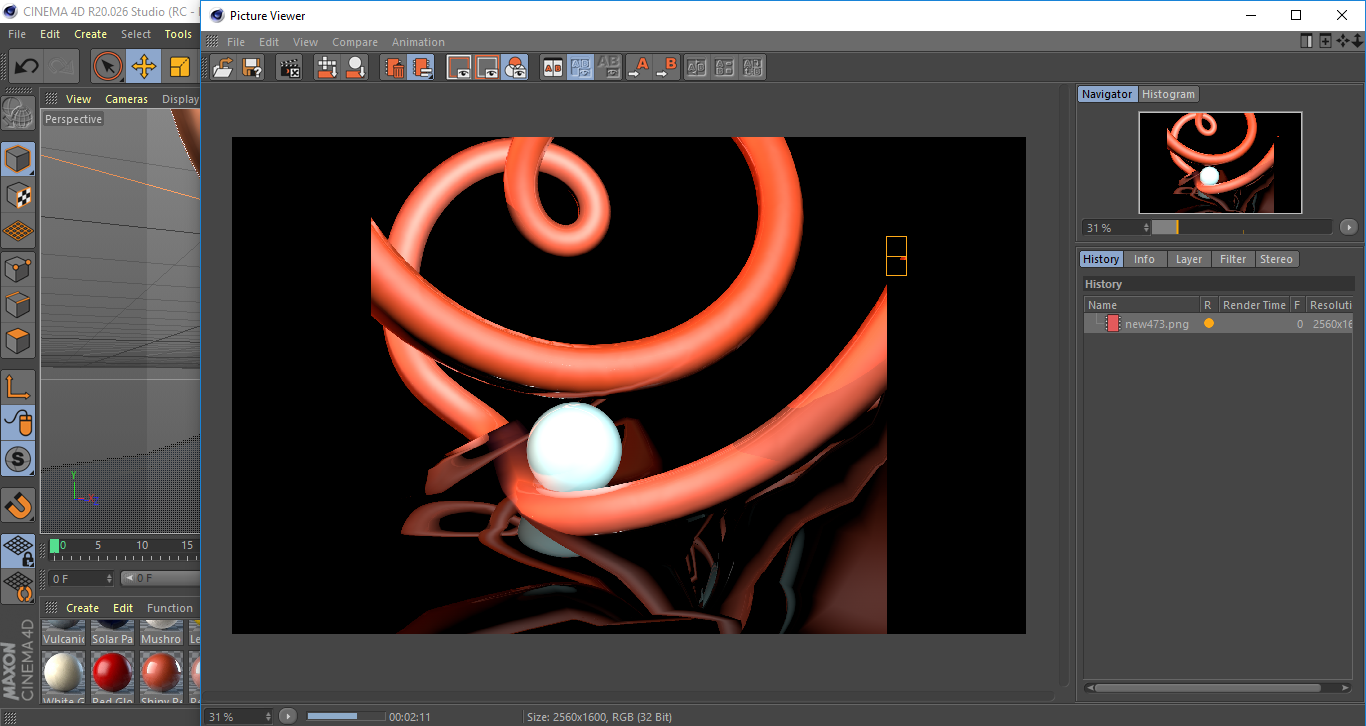Open the Animation menu
The image size is (1366, 726).
click(418, 42)
